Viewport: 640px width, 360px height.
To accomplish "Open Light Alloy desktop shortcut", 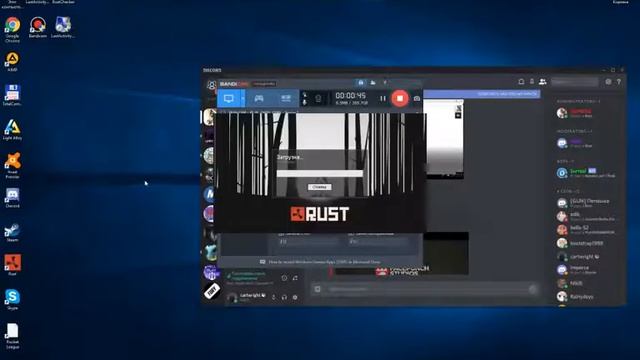I will pyautogui.click(x=12, y=130).
